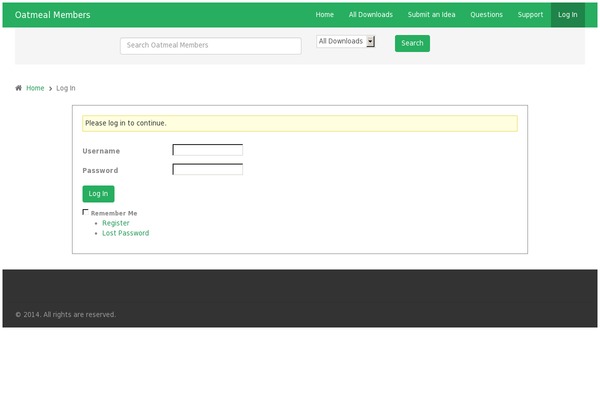The height and width of the screenshot is (400, 600).
Task: Click the Username label
Action: [101, 151]
